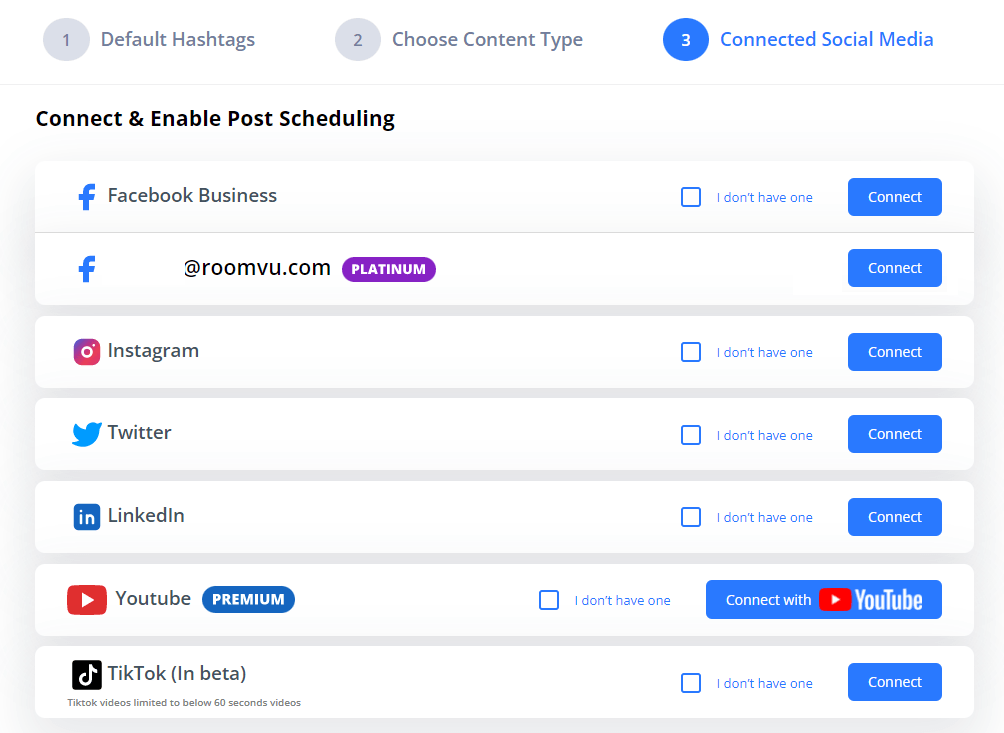This screenshot has width=1004, height=733.
Task: Click the TikTok logo icon
Action: (x=87, y=674)
